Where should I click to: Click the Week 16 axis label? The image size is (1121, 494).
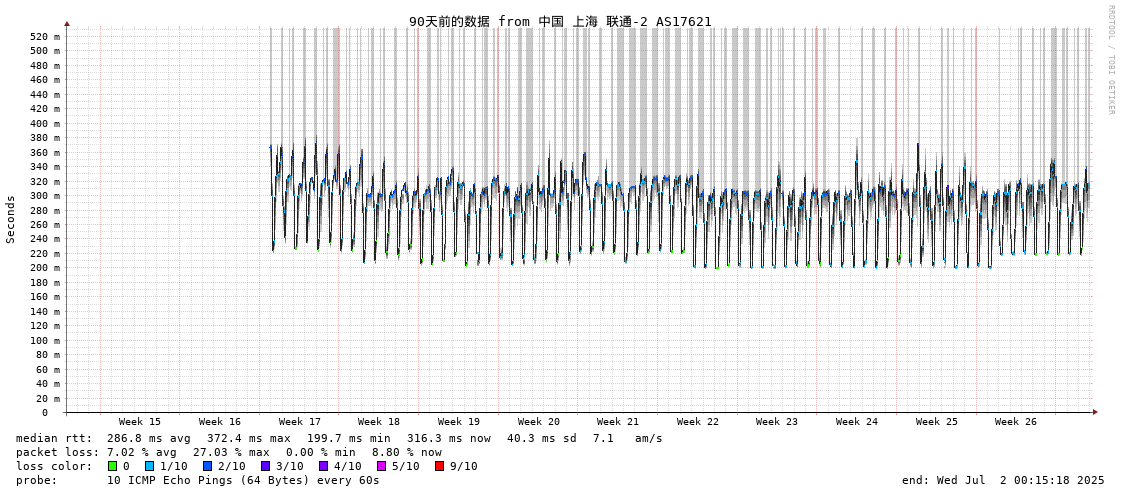point(219,422)
